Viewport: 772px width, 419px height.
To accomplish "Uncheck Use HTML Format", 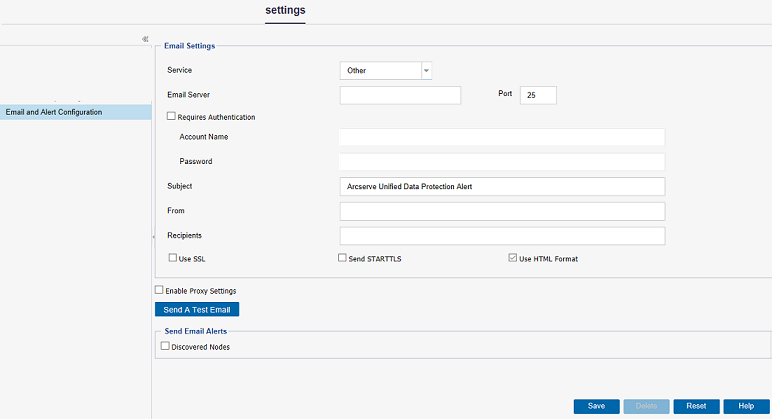I will click(513, 258).
